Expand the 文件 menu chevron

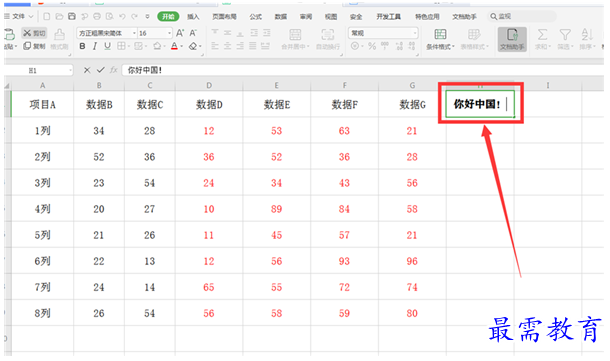pos(31,16)
